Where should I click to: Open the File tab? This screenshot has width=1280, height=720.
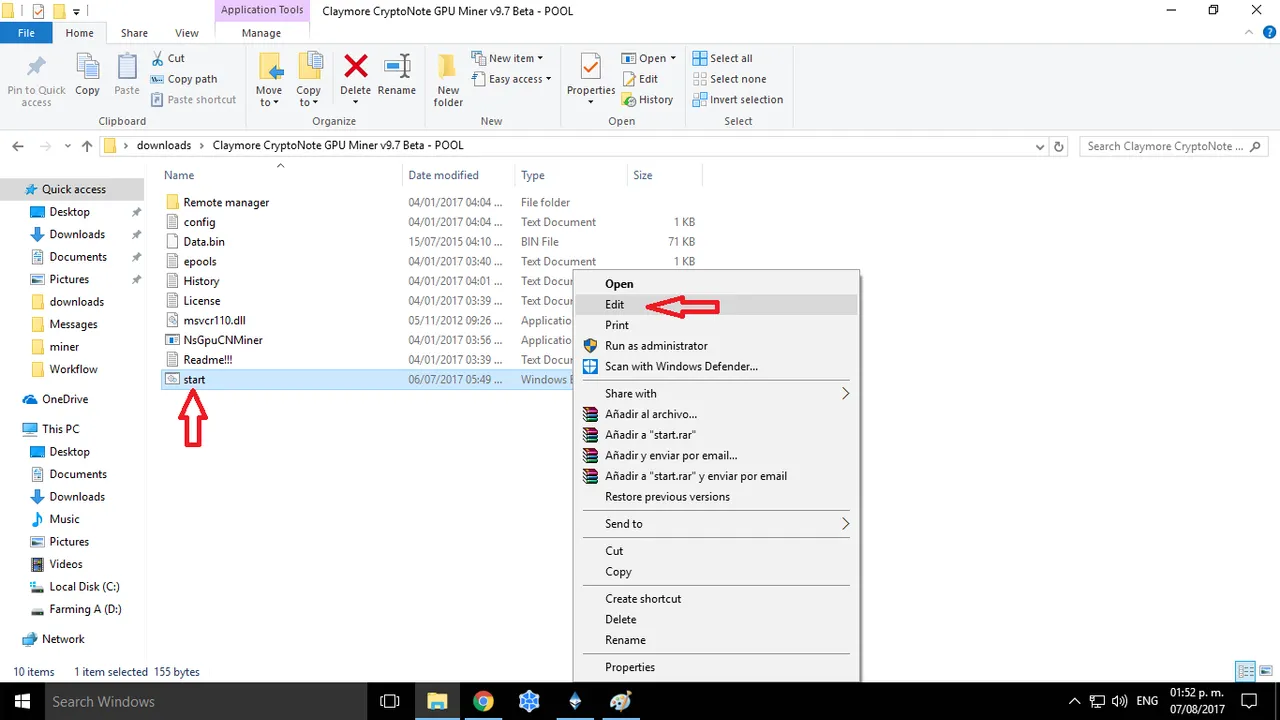pos(26,33)
